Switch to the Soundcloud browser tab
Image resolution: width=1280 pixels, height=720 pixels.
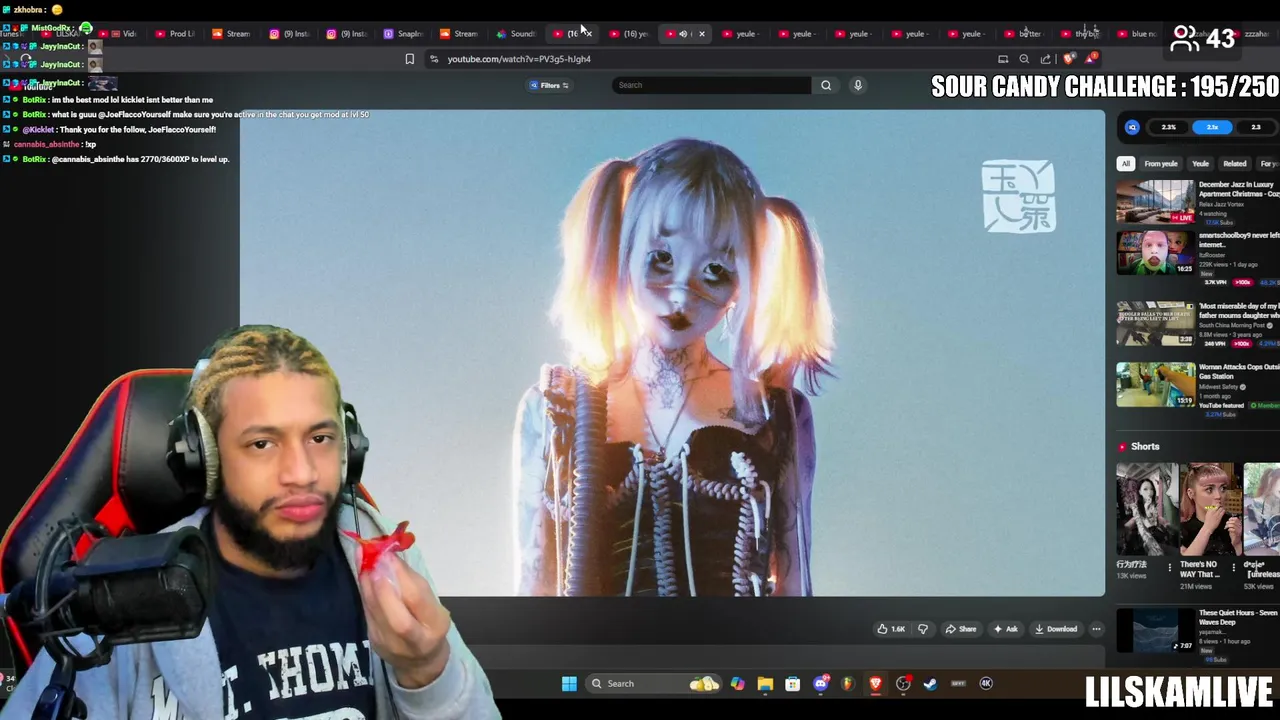516,34
